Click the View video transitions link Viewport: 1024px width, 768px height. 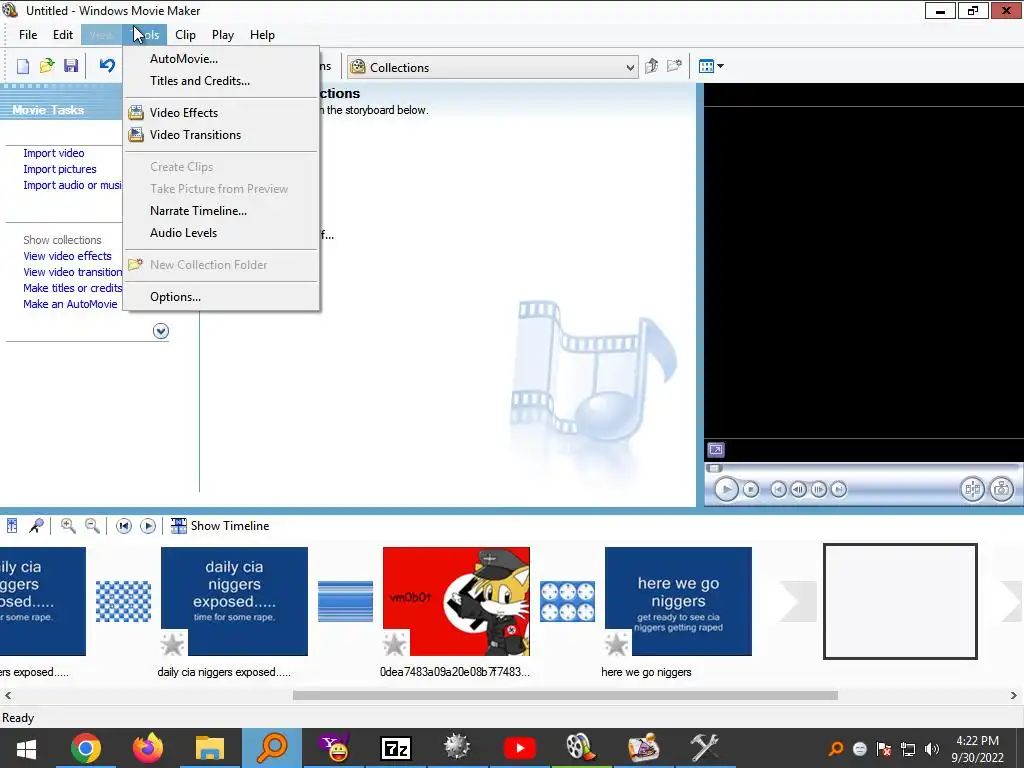(72, 272)
